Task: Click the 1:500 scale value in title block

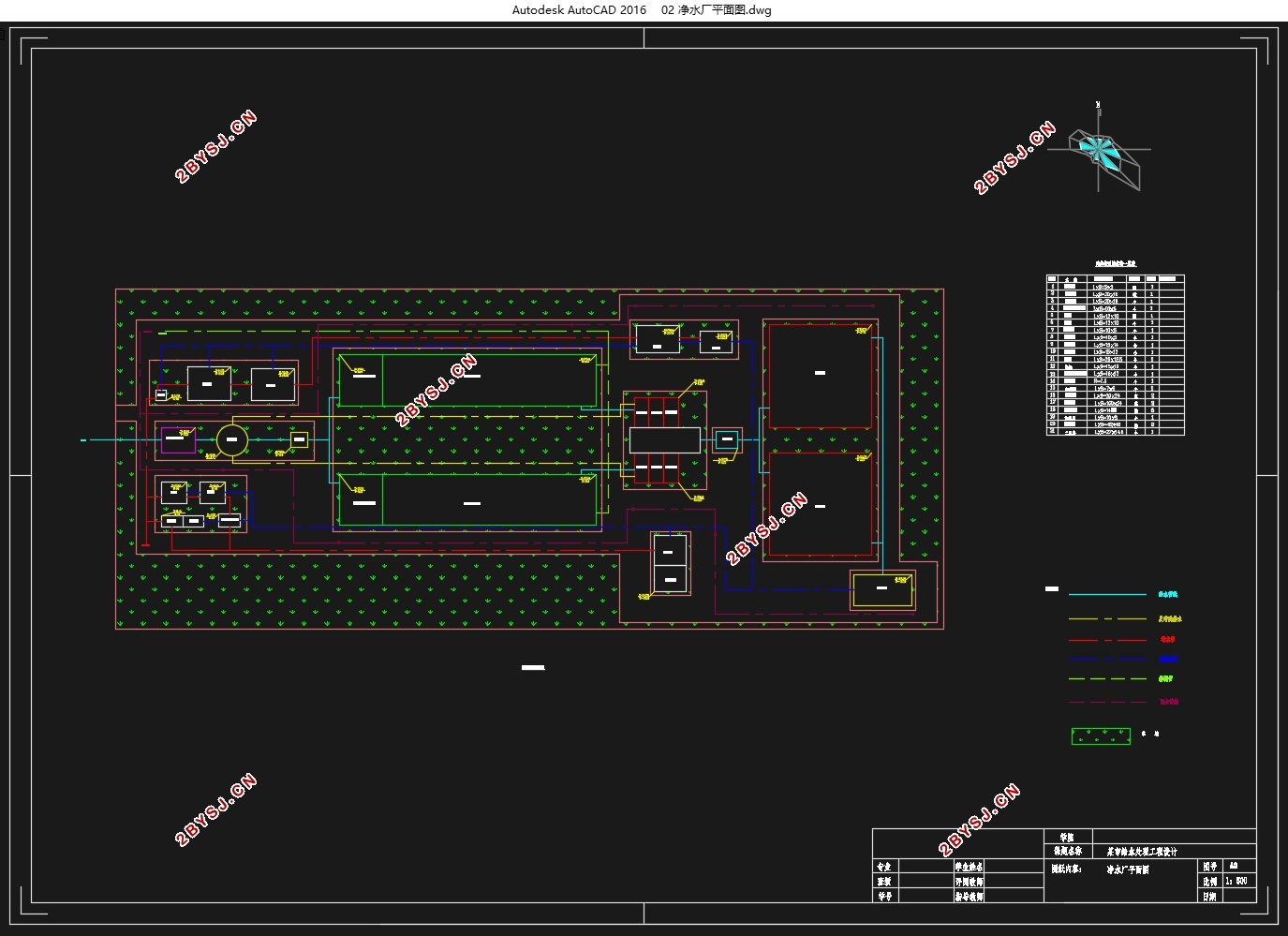Action: (1236, 881)
